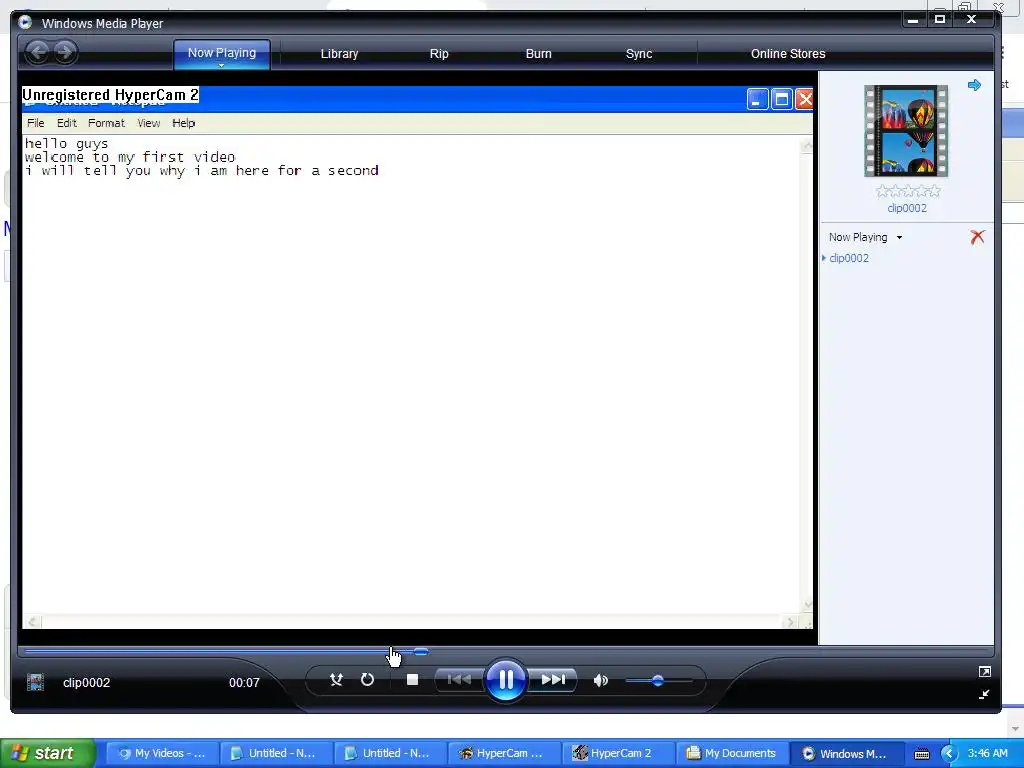Open the Online Stores tab
This screenshot has width=1024, height=768.
click(788, 54)
